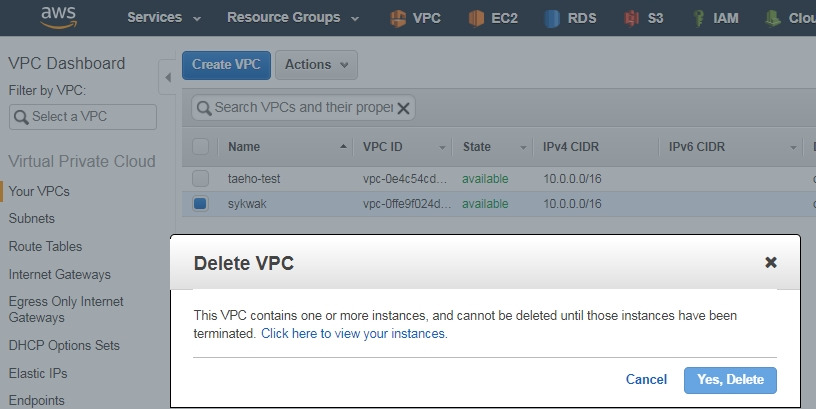Viewport: 816px width, 409px height.
Task: Open Route Tables in the sidebar
Action: 45,246
